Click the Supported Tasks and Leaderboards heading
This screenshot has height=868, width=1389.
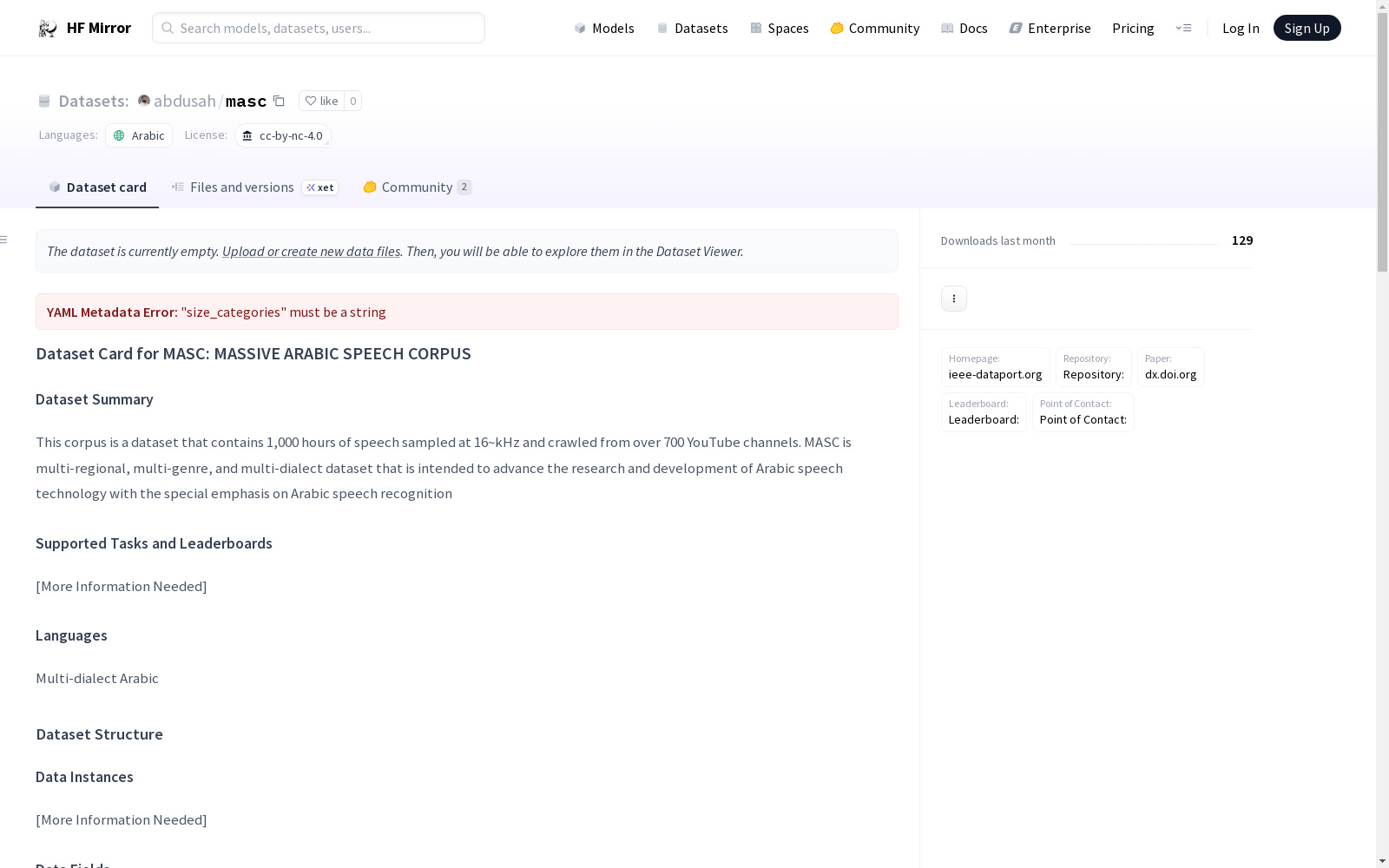[154, 543]
